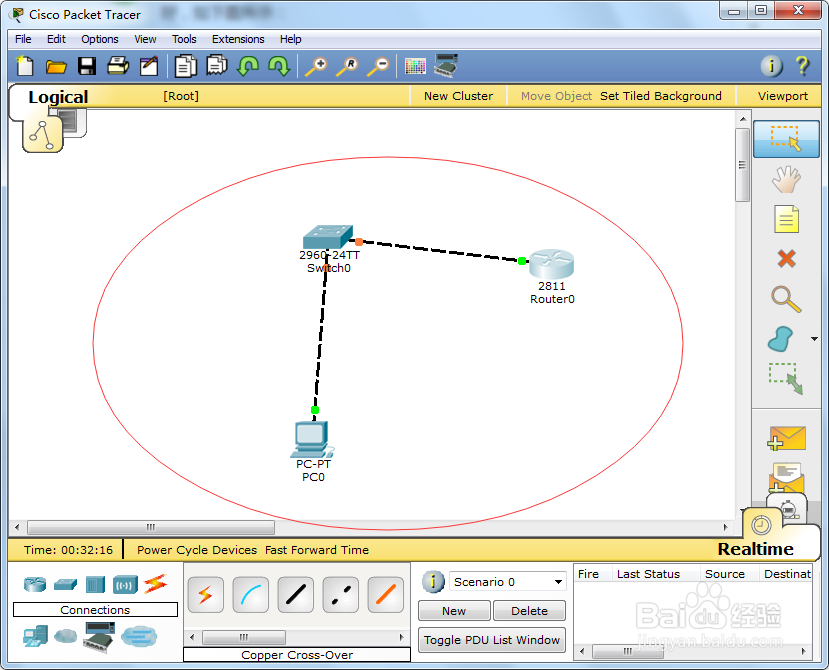Screen dimensions: 829x670
Task: Switch to the Simulation mode tab
Action: point(790,508)
